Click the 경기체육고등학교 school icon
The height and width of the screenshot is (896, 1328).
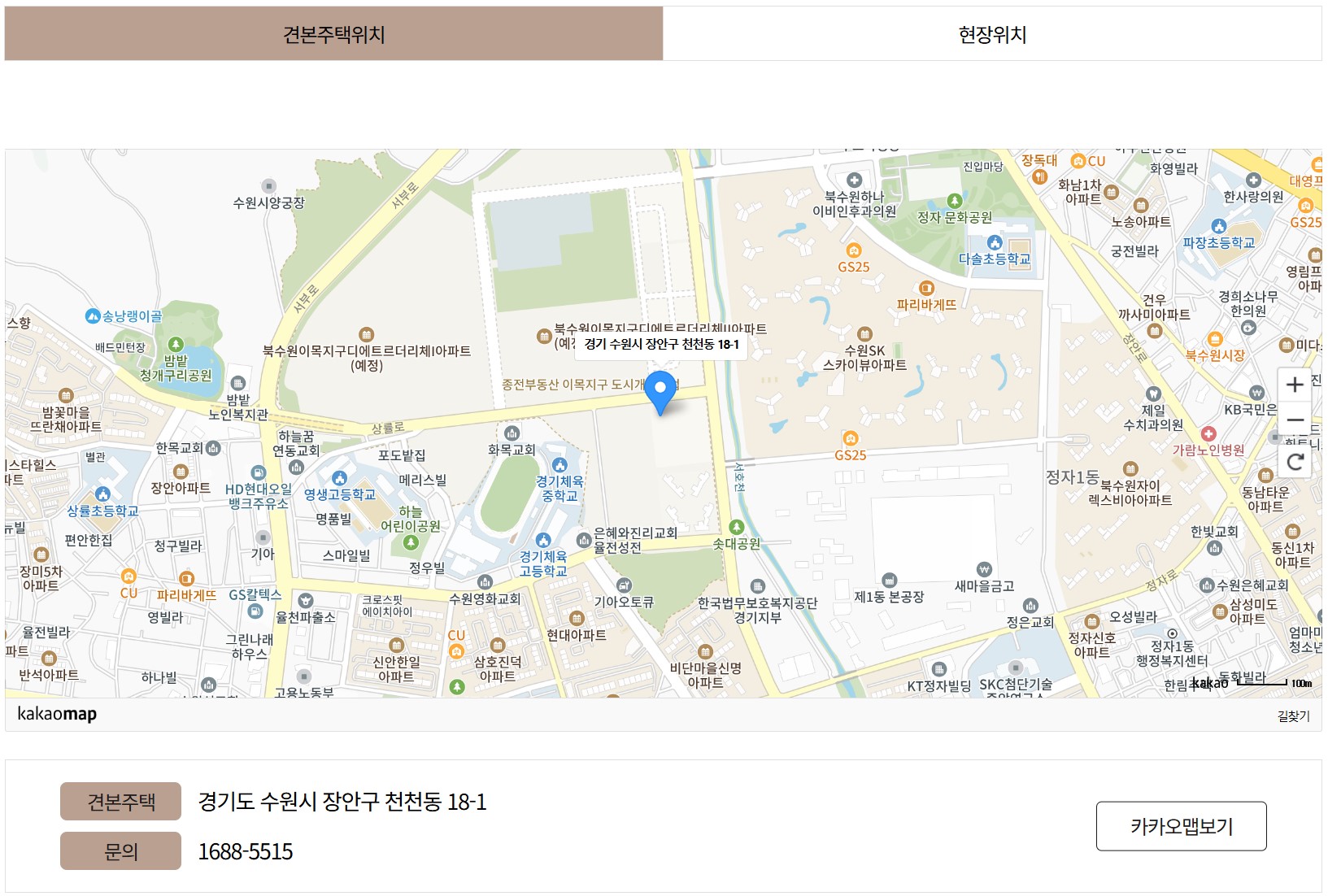pos(543,540)
